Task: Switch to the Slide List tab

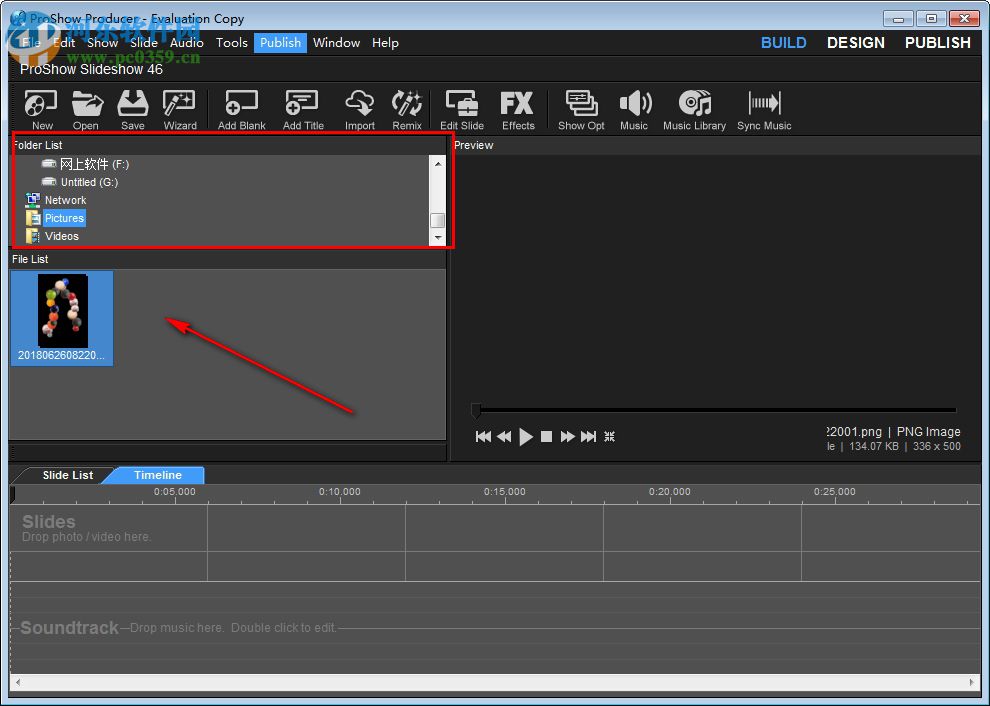Action: 67,475
